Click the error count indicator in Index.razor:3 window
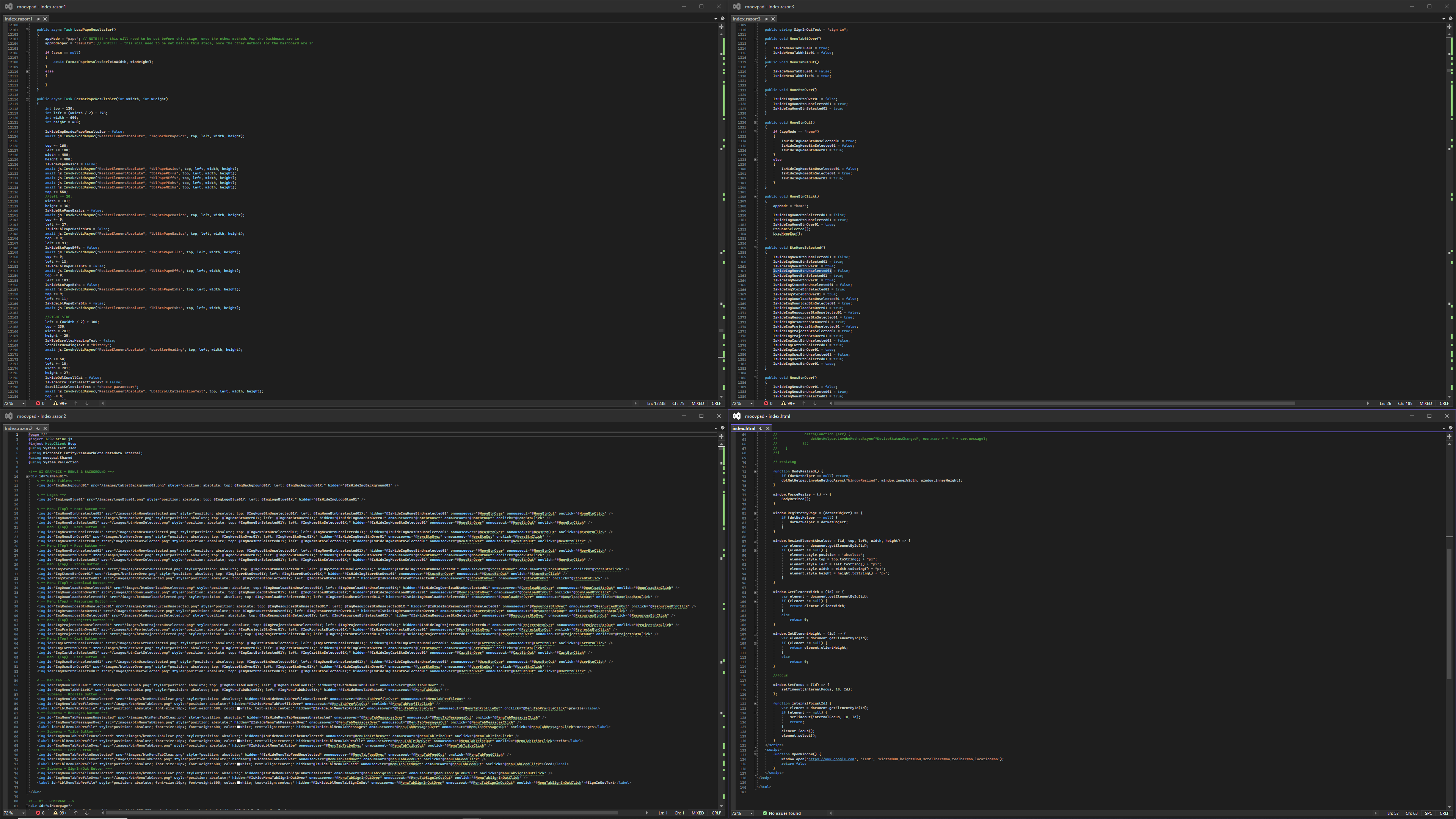Viewport: 1456px width, 819px height. coord(769,403)
